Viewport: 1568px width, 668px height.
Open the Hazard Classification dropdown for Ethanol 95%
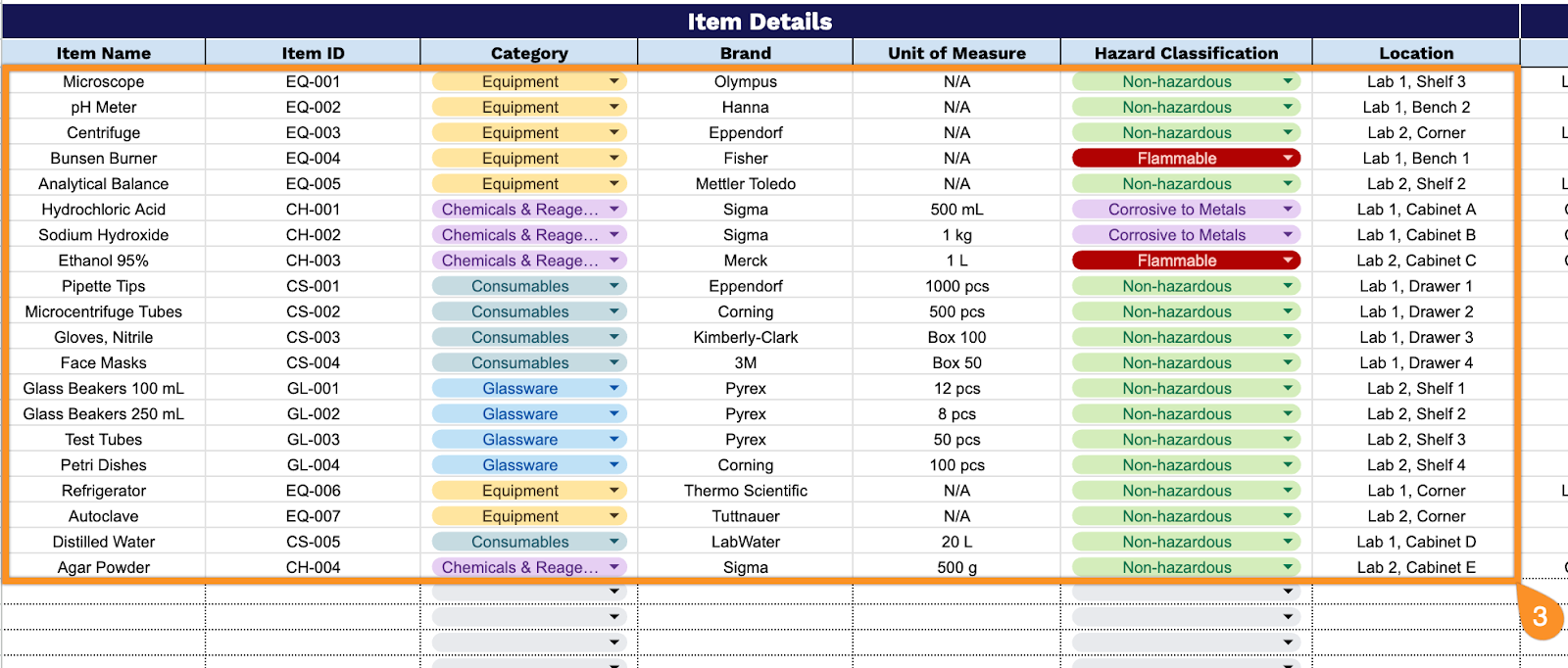click(x=1287, y=260)
